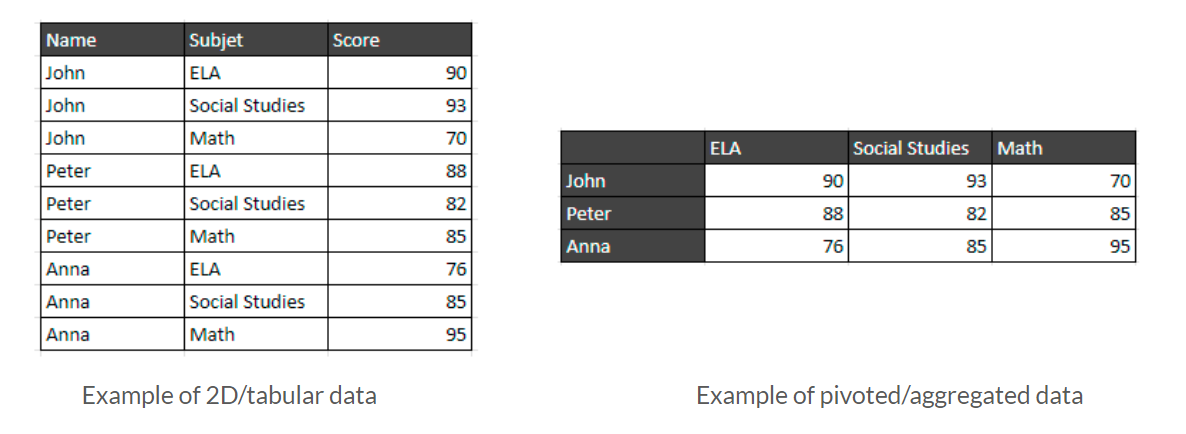Select the ELA header in the pivoted table
The width and height of the screenshot is (1186, 434).
(x=775, y=148)
